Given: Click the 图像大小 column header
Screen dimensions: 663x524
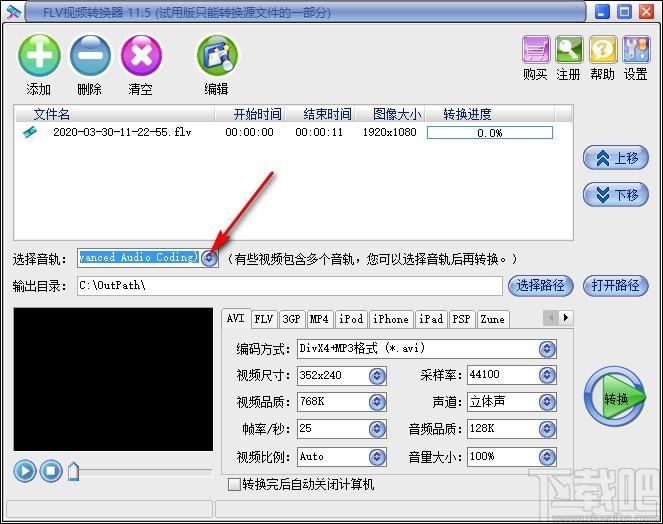Looking at the screenshot, I should [390, 114].
